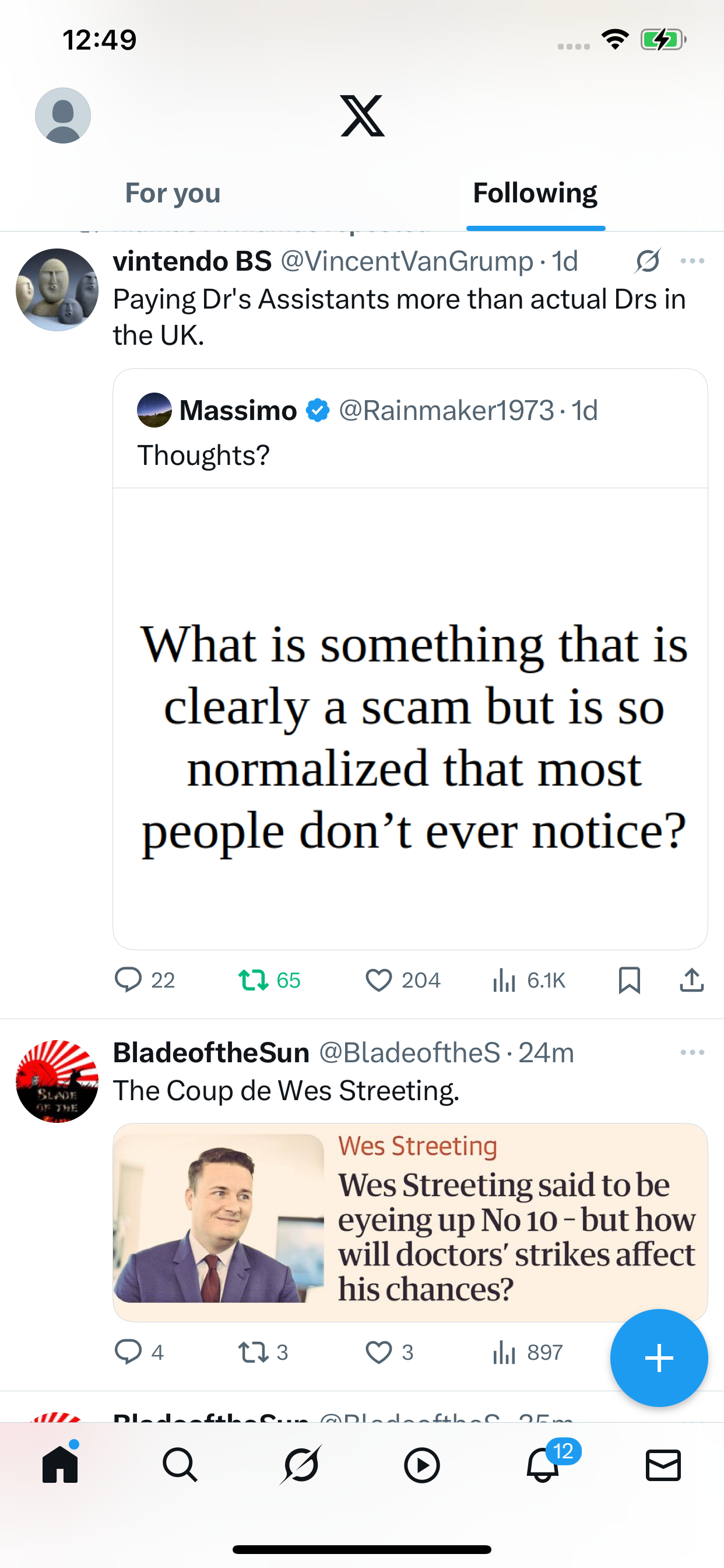The height and width of the screenshot is (1568, 724).
Task: Like the BladeoftheSun Wes Streeting post
Action: click(x=378, y=1352)
